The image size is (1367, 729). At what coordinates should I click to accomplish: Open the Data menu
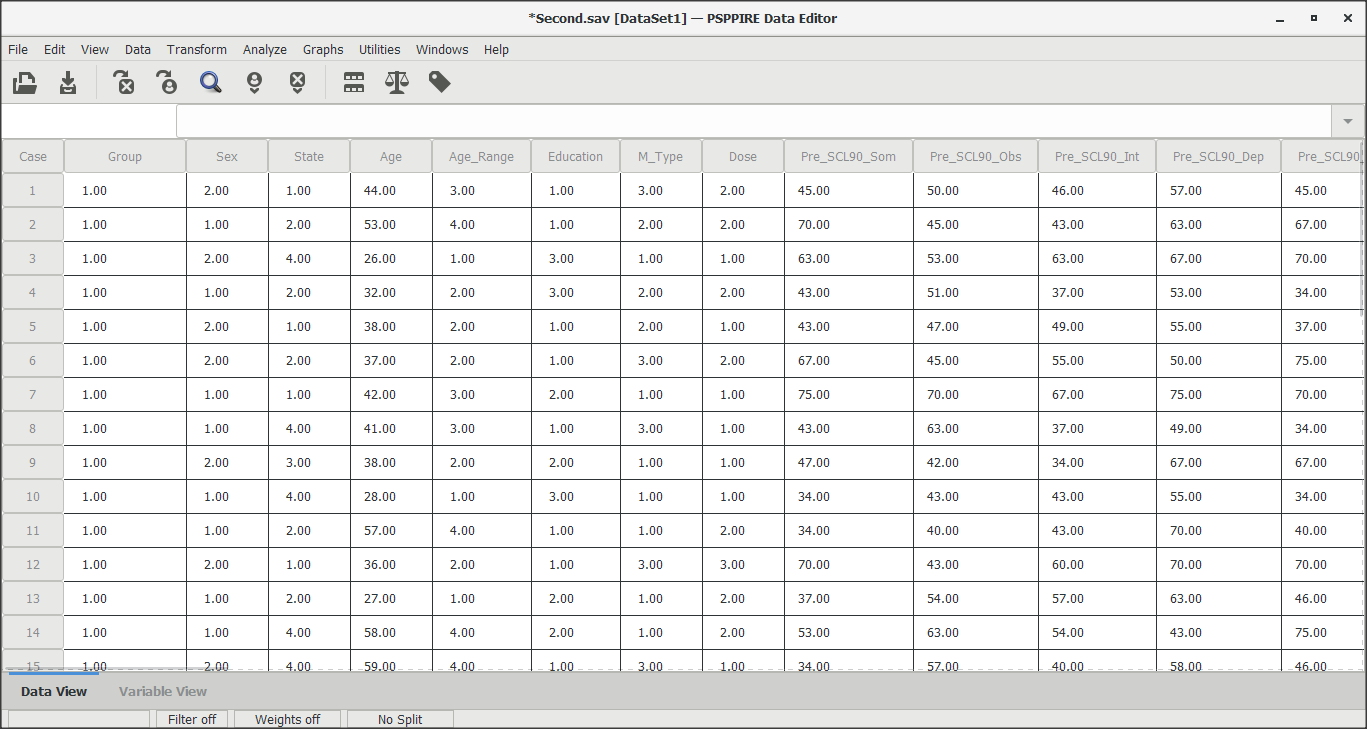138,49
